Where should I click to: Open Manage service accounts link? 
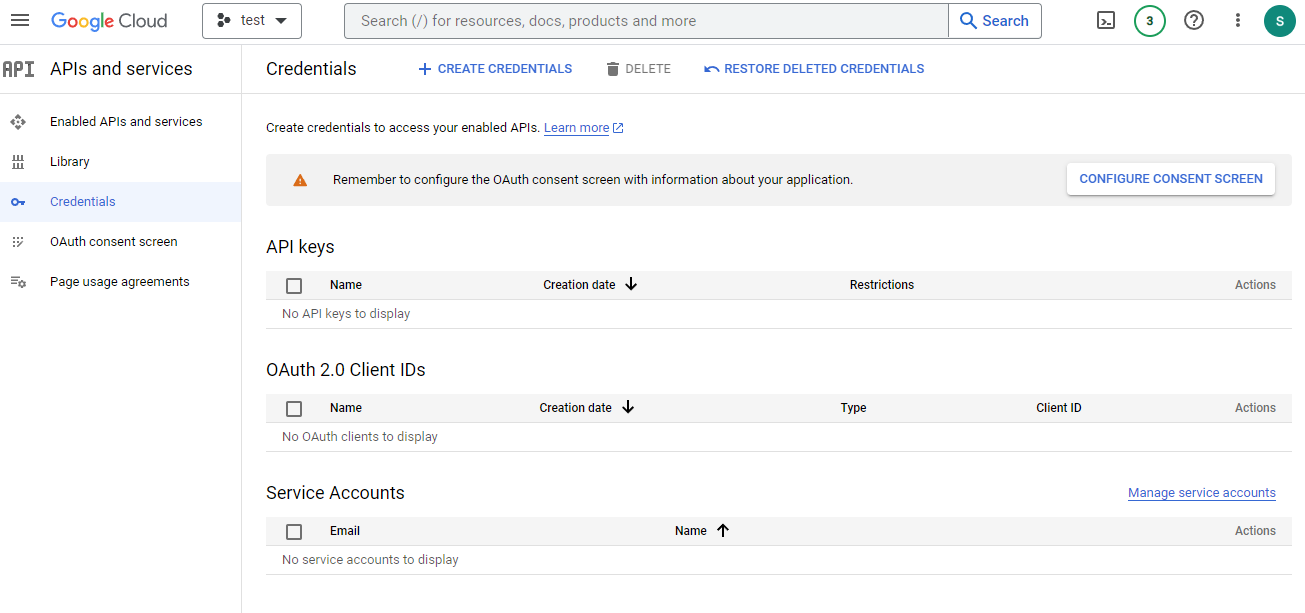(x=1202, y=493)
